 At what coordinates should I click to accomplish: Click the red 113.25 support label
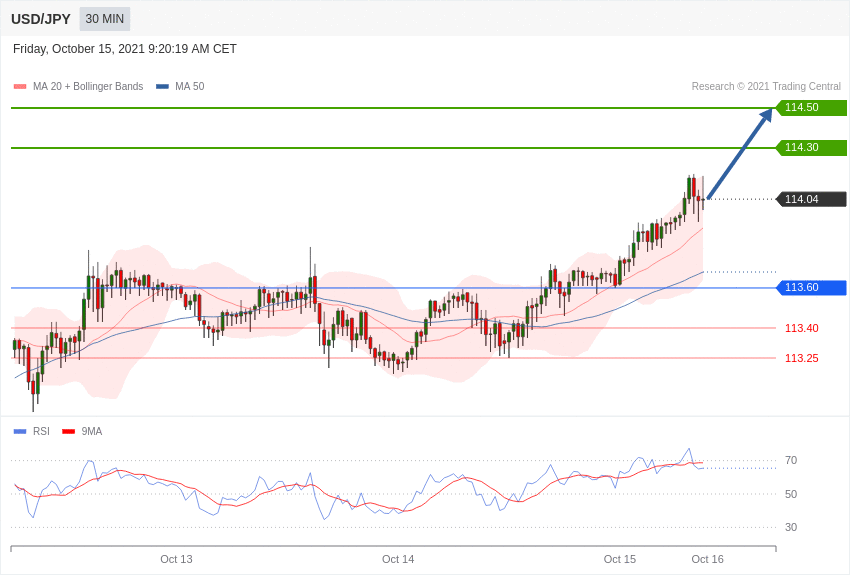coord(801,358)
